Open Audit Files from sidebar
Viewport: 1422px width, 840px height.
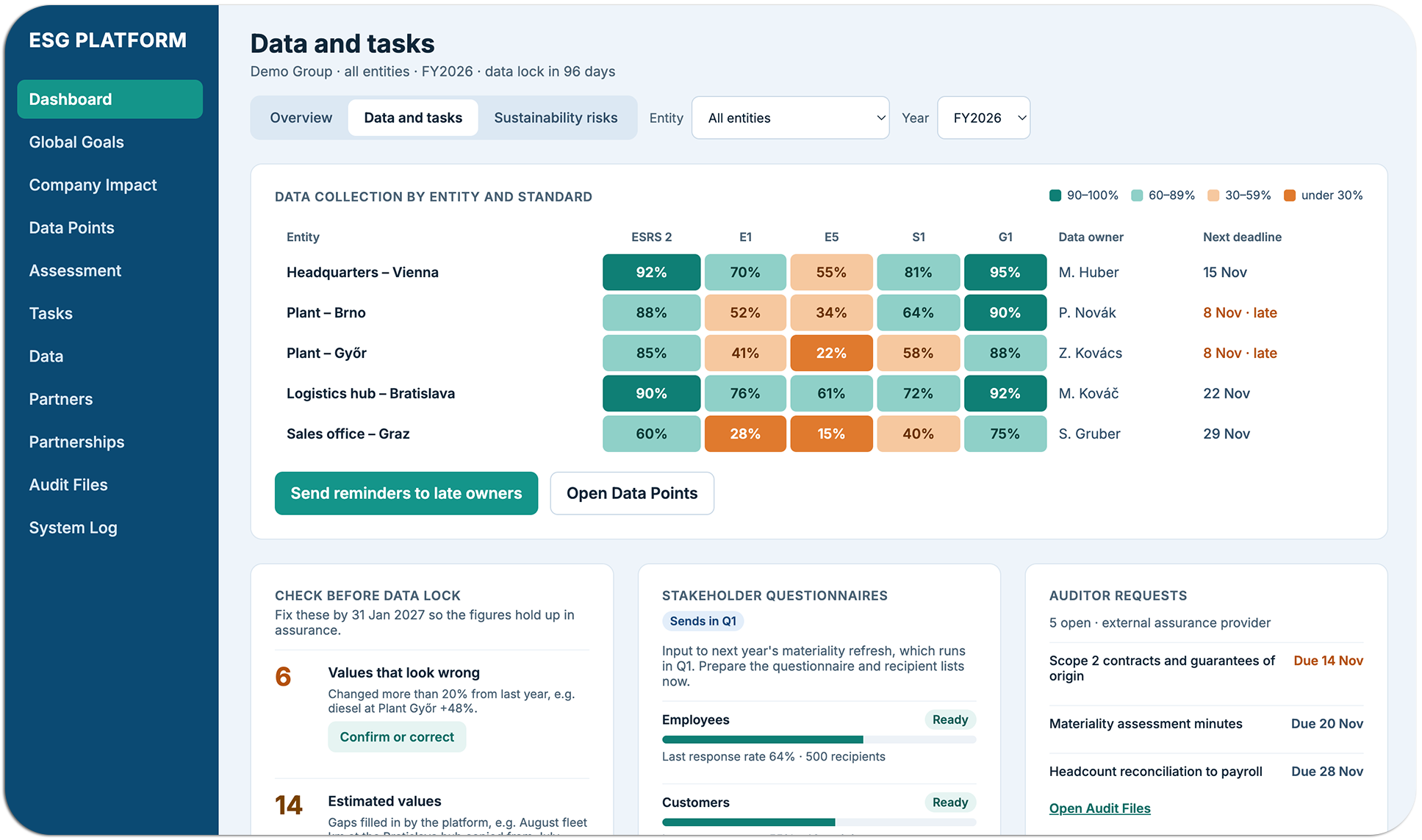(68, 485)
